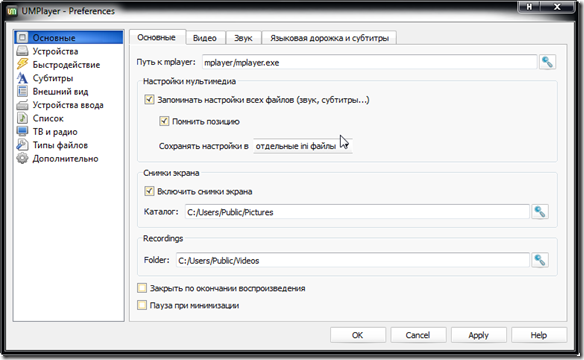Select ТВ и радио in the sidebar
This screenshot has height=360, width=584.
[69, 131]
